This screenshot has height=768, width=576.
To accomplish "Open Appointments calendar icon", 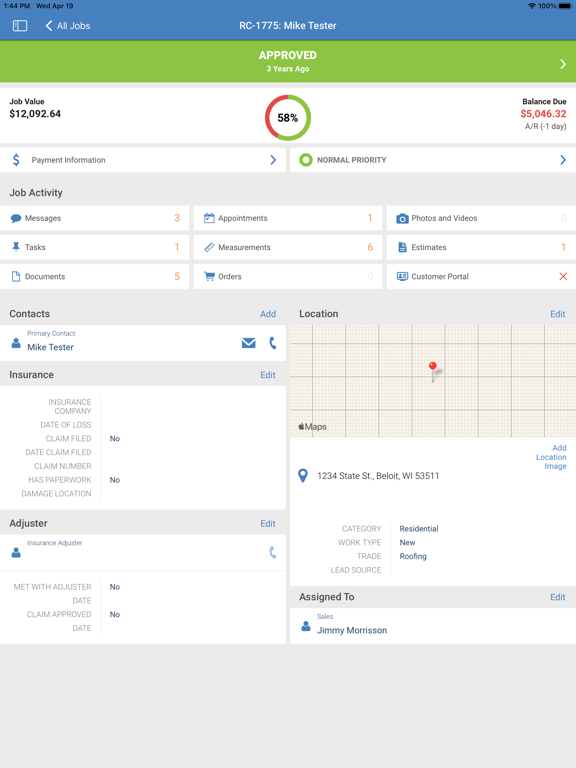I will click(x=209, y=218).
